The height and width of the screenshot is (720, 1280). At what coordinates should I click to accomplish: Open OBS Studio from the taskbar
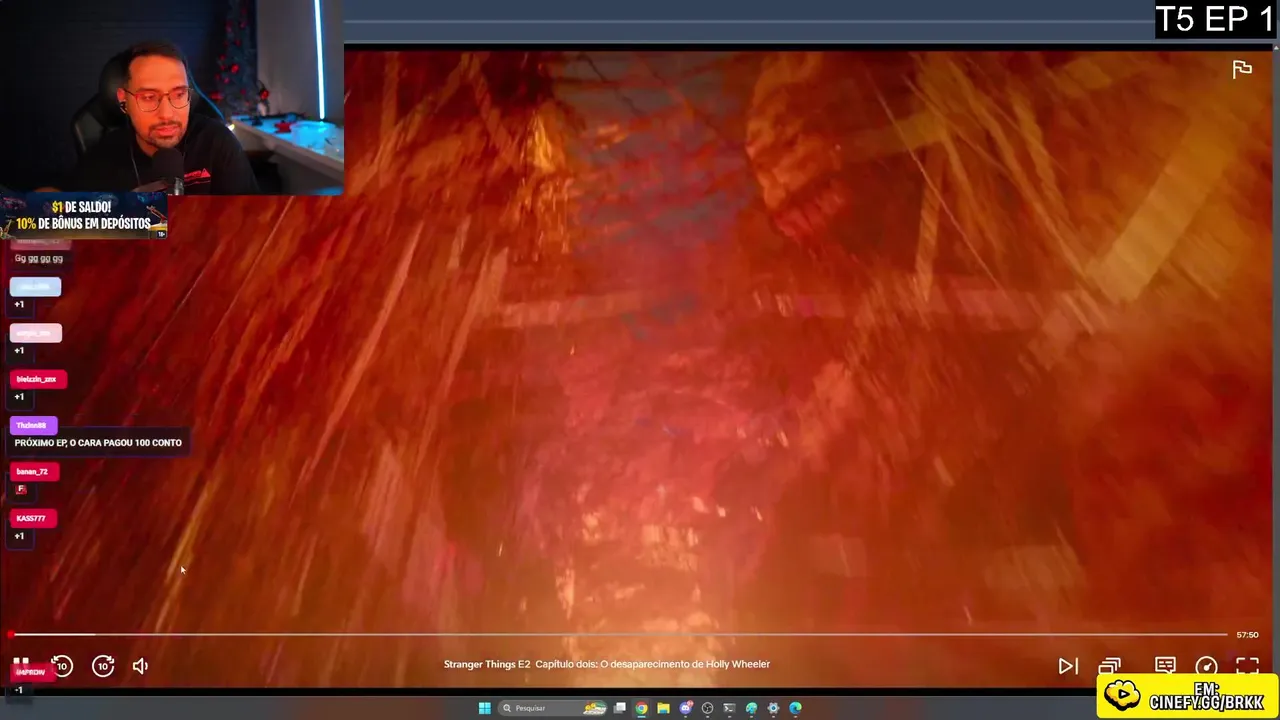(707, 708)
